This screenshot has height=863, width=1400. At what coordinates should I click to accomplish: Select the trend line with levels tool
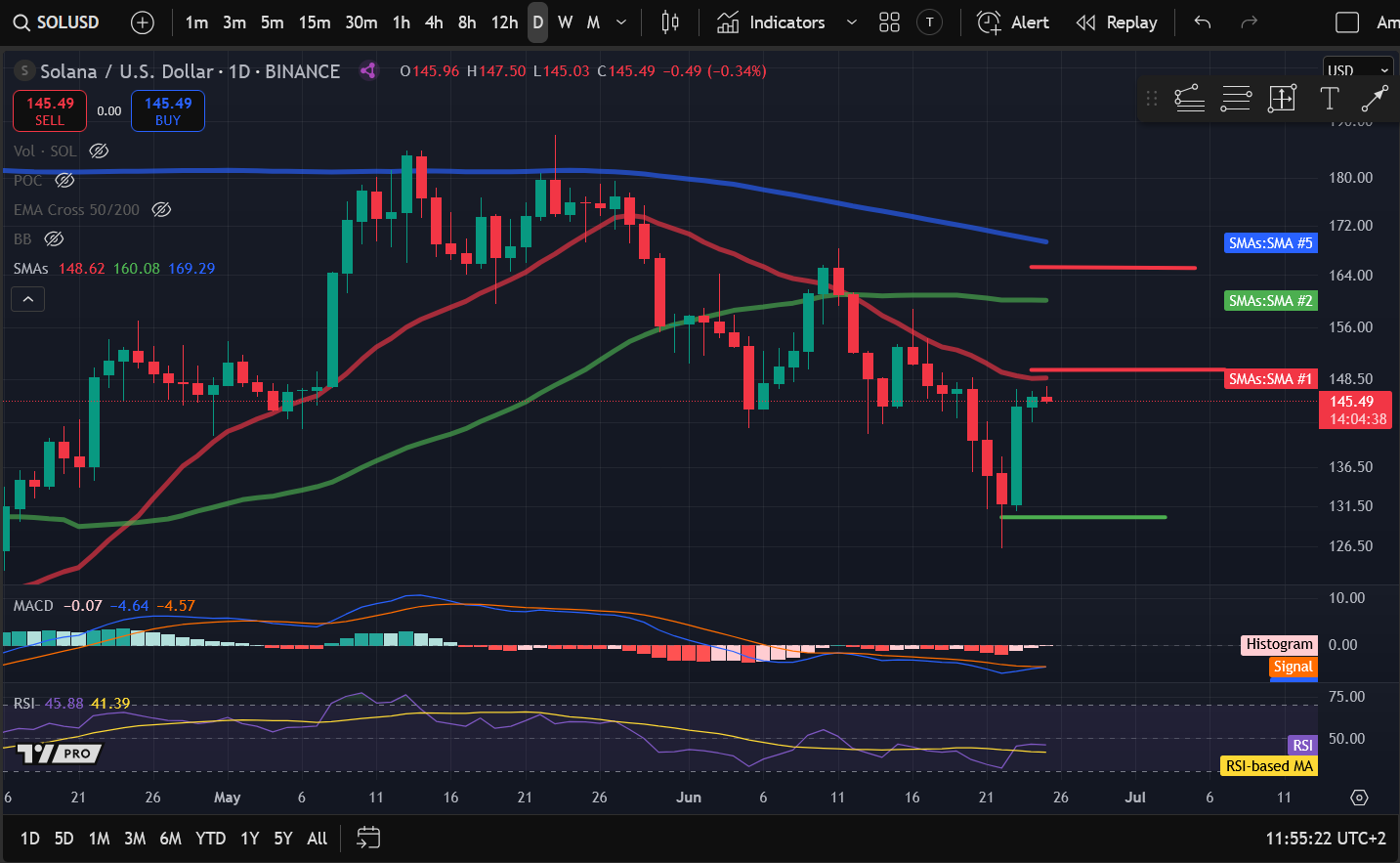tap(1189, 98)
